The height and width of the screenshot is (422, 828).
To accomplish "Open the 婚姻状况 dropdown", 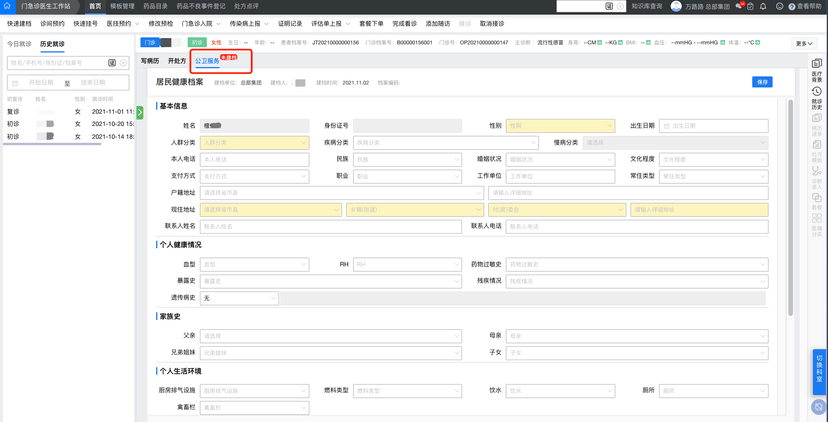I will pos(560,160).
